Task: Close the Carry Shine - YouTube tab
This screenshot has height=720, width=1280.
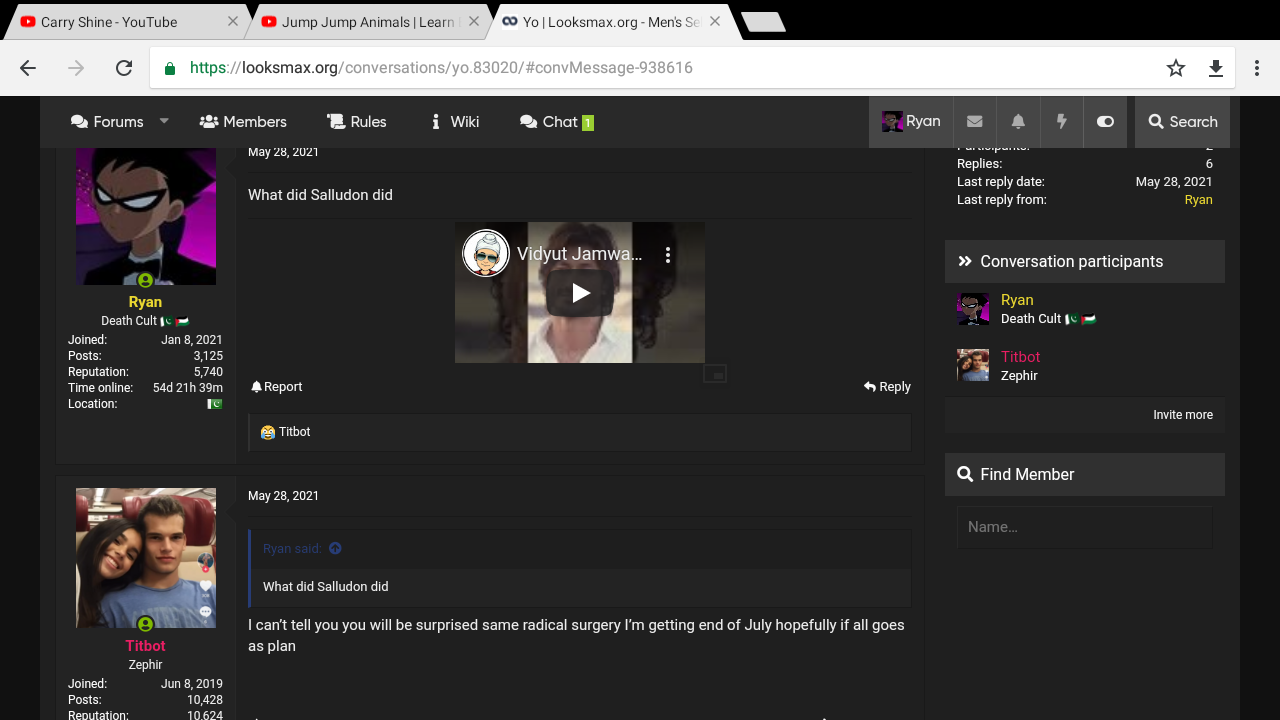Action: click(x=233, y=21)
